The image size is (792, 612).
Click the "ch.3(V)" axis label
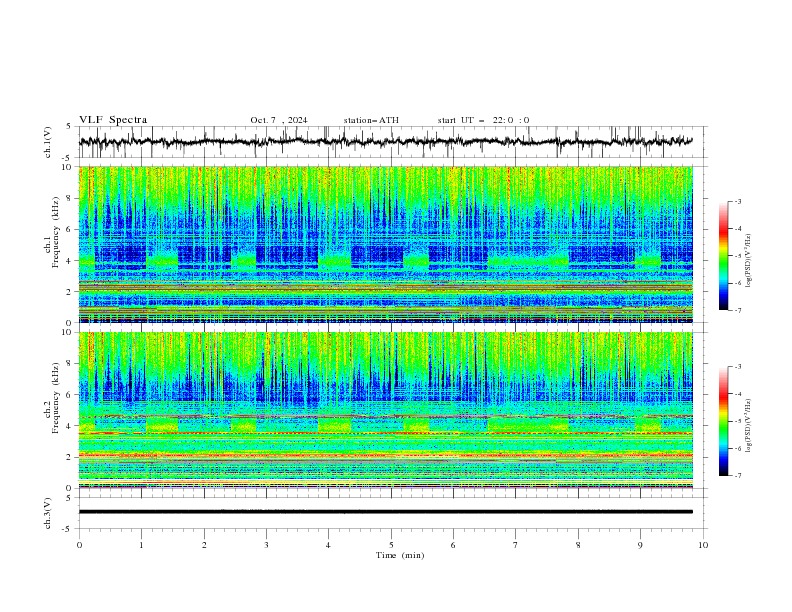click(48, 513)
